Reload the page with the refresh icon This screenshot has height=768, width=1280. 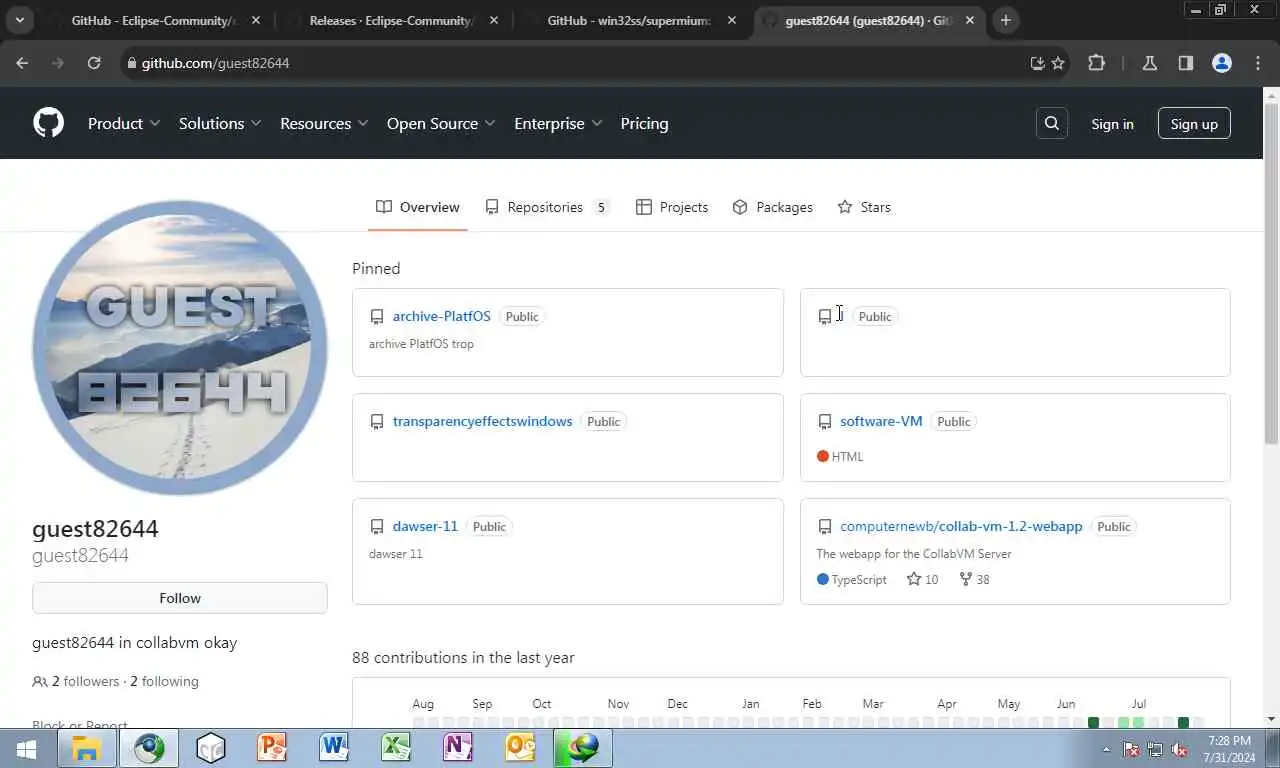click(x=94, y=63)
